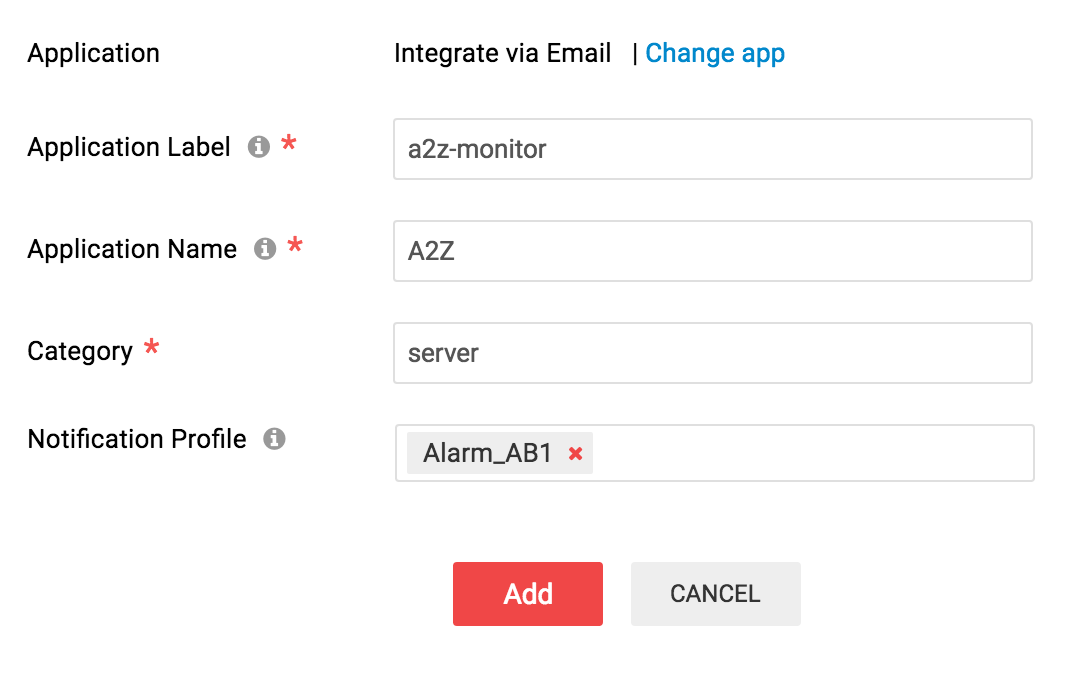
Task: Open the Change app link
Action: point(715,53)
